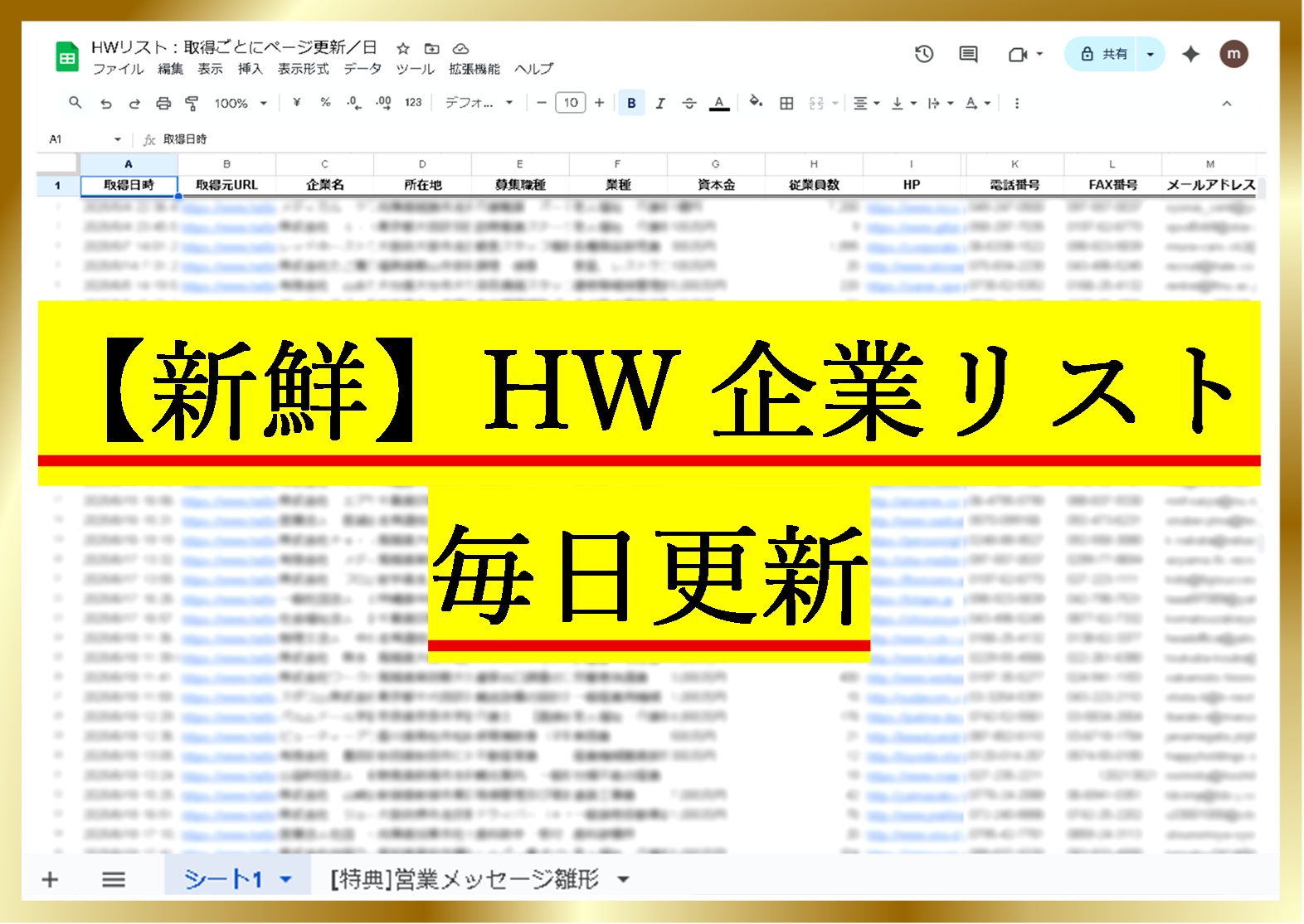
Task: Open the データ menu
Action: pyautogui.click(x=362, y=69)
